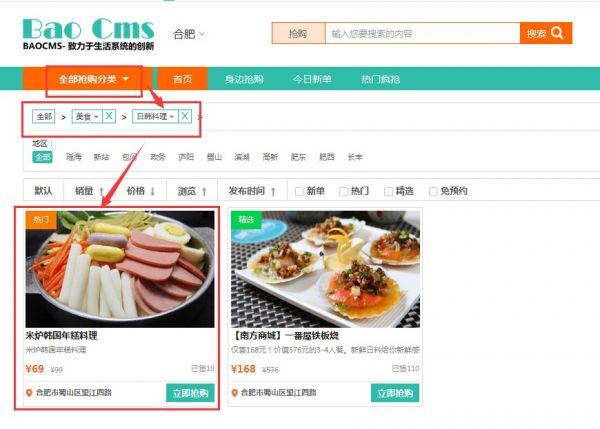The width and height of the screenshot is (600, 429).
Task: Sort by 发布时间 arrow
Action: click(273, 191)
